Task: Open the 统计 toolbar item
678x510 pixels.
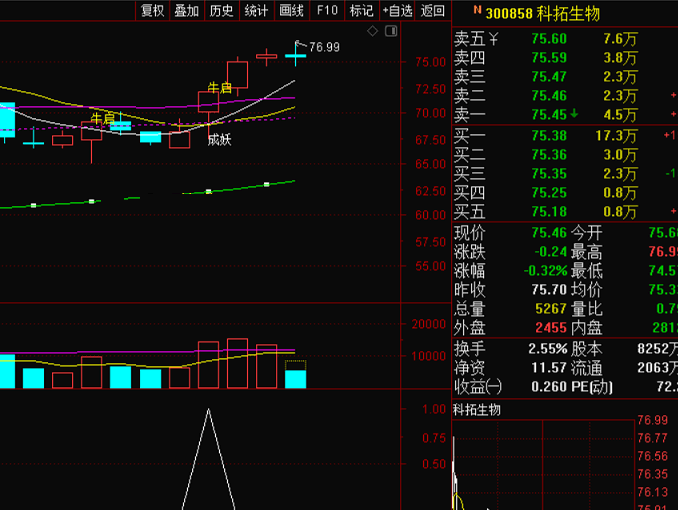Action: click(x=256, y=10)
